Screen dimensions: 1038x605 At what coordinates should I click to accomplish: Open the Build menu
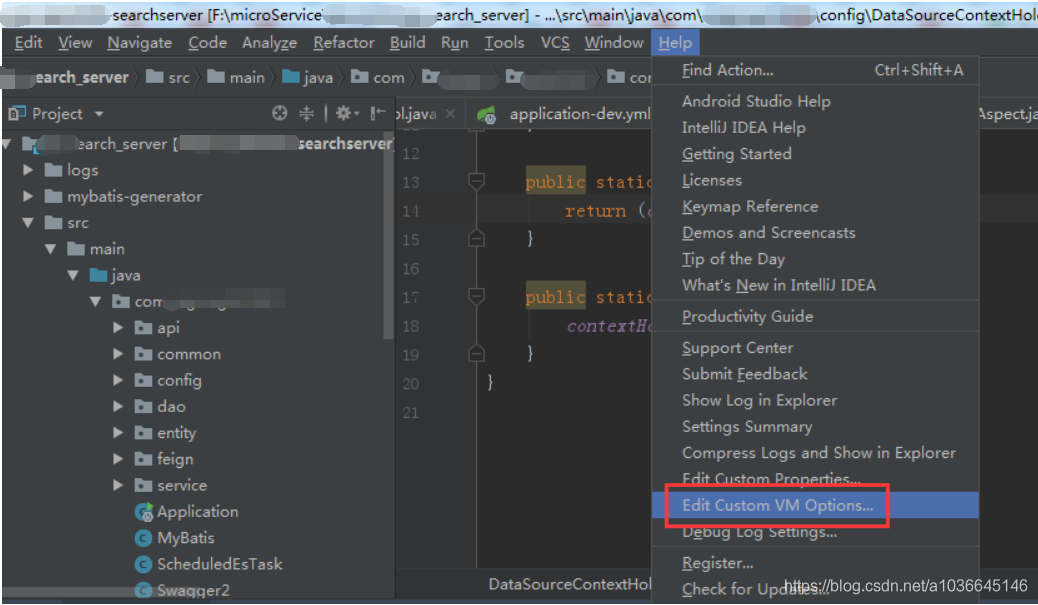tap(407, 42)
